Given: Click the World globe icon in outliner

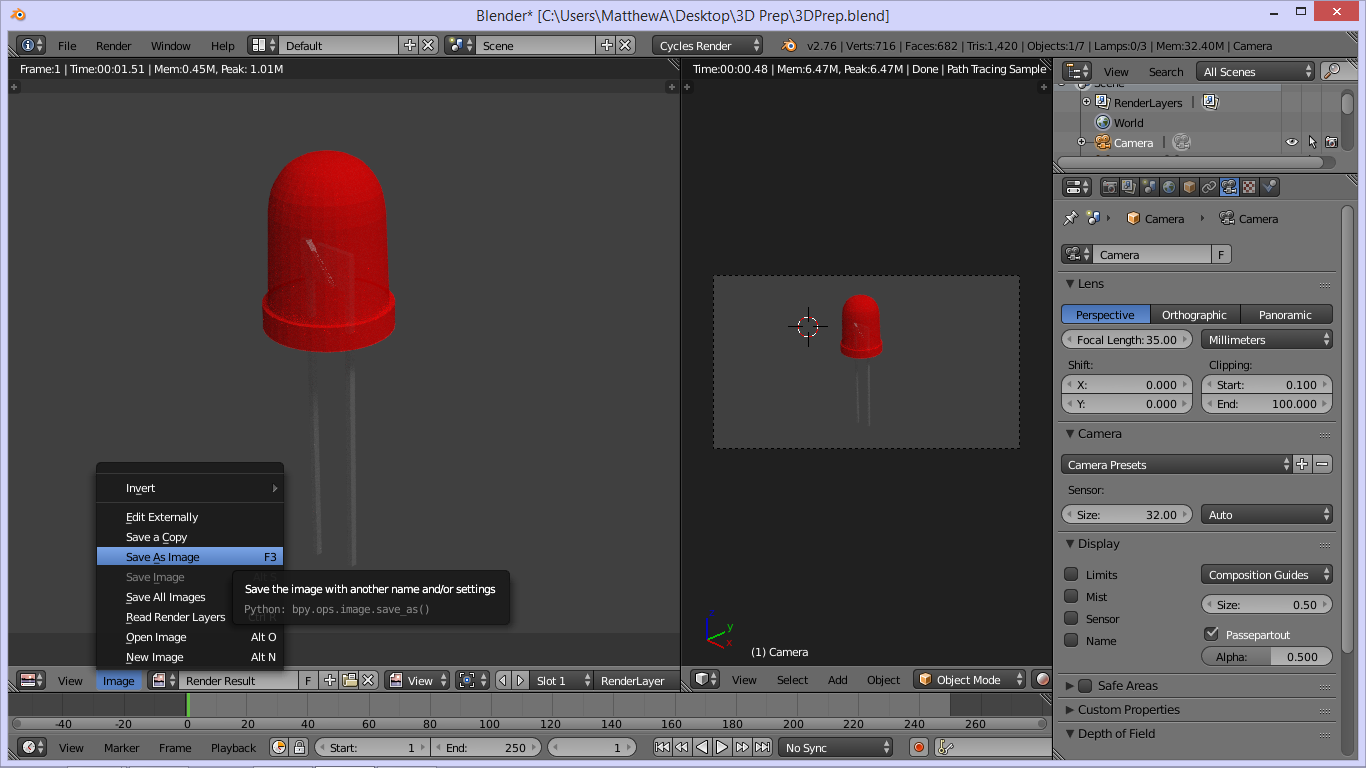Looking at the screenshot, I should click(x=1103, y=122).
